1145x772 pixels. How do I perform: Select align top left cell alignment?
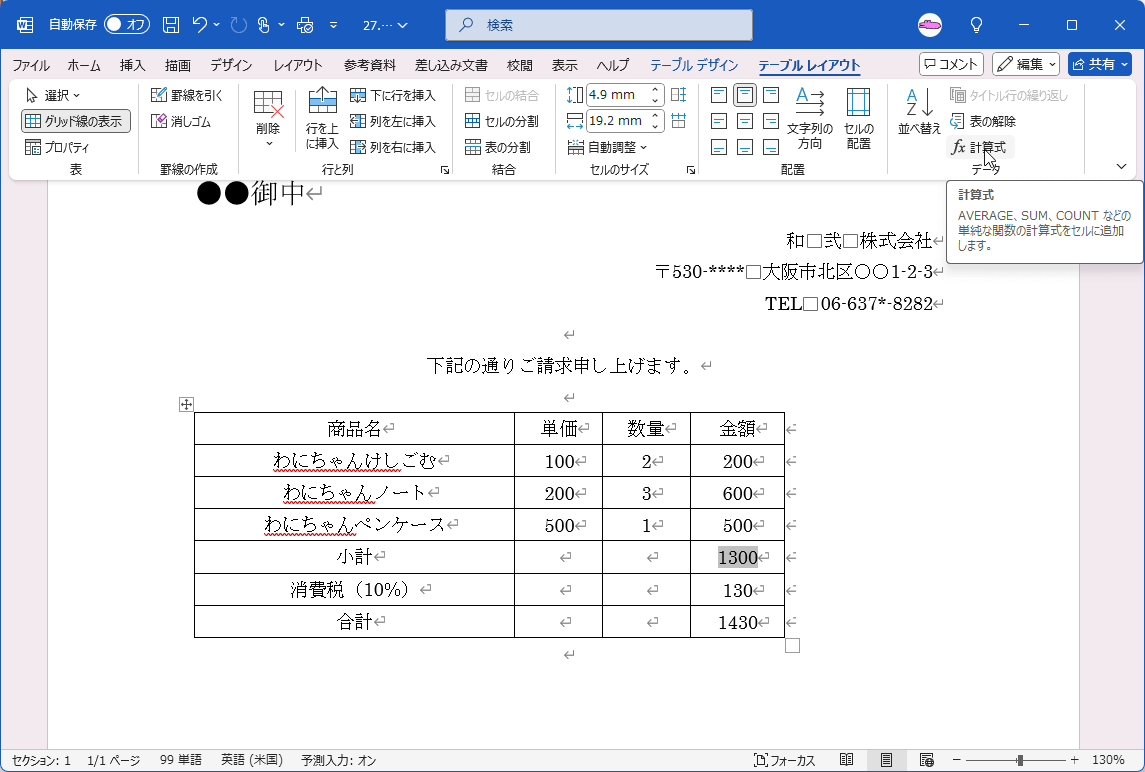719,95
